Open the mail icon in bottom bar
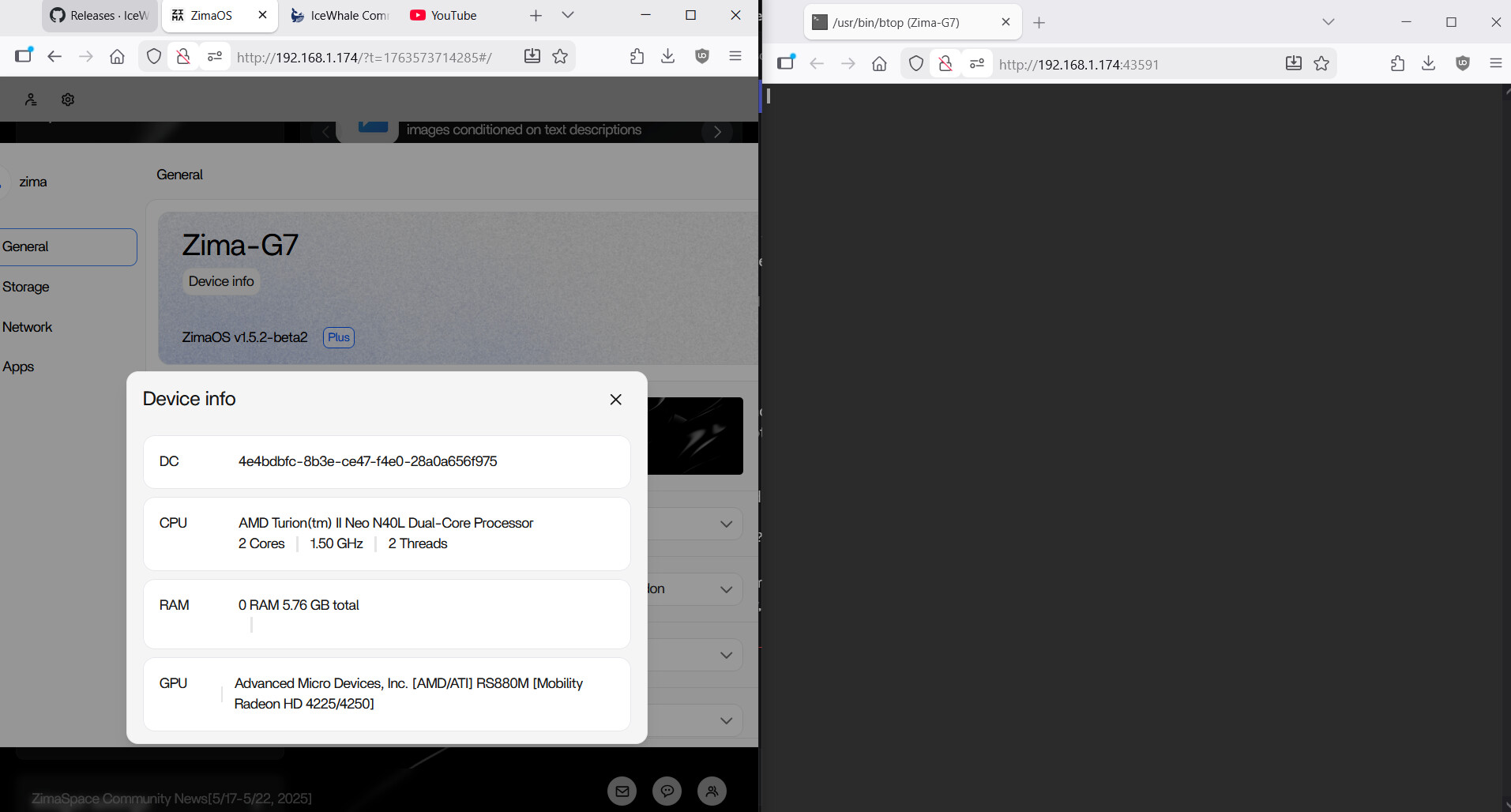Screen dimensions: 1511x812 tap(622, 791)
